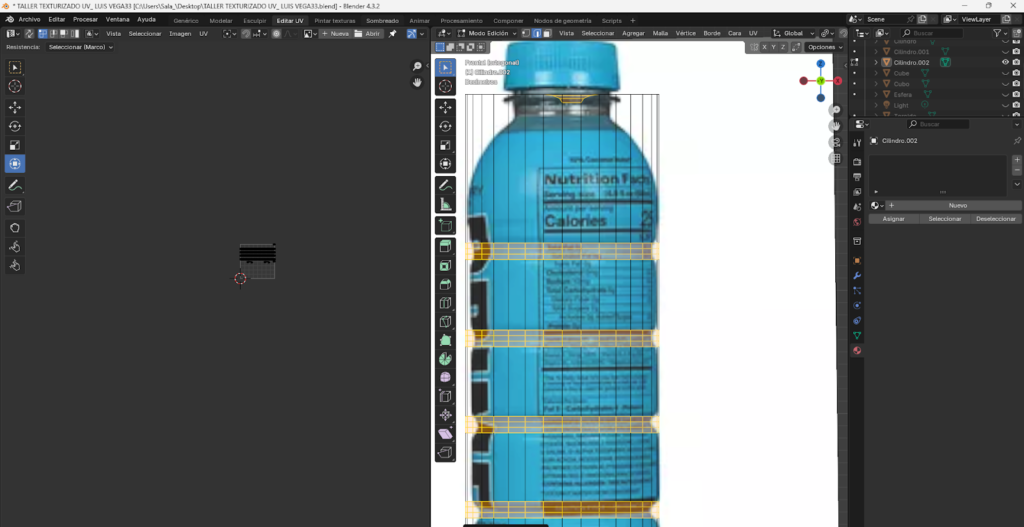The image size is (1024, 527).
Task: Select the Shear tool
Action: tap(445, 434)
